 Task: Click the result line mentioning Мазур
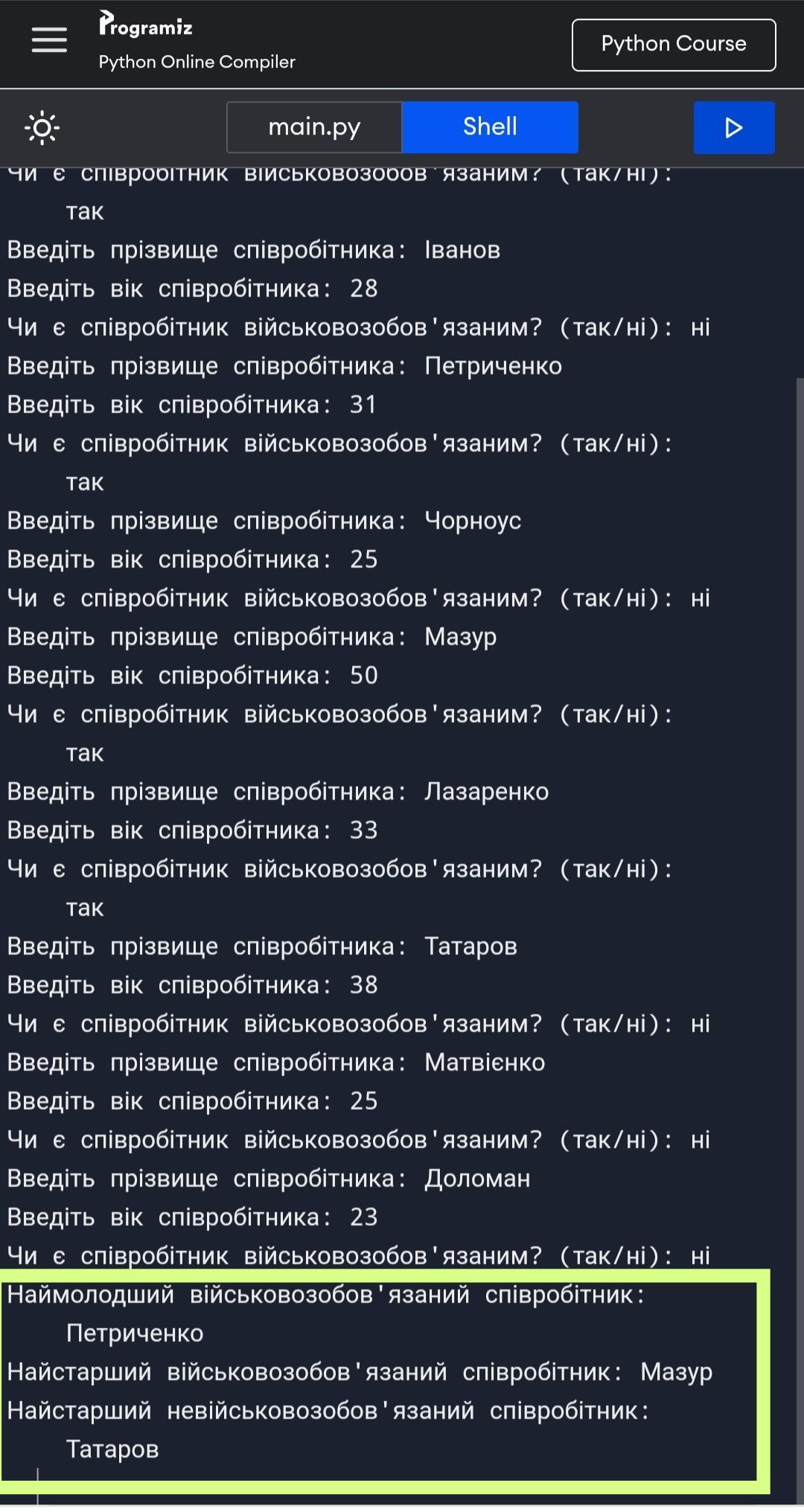pos(359,1372)
